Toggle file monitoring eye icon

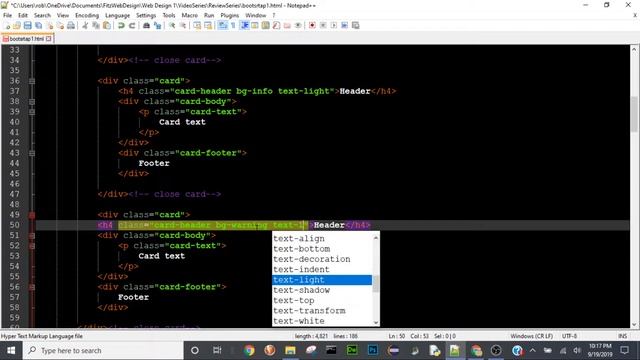coord(298,26)
